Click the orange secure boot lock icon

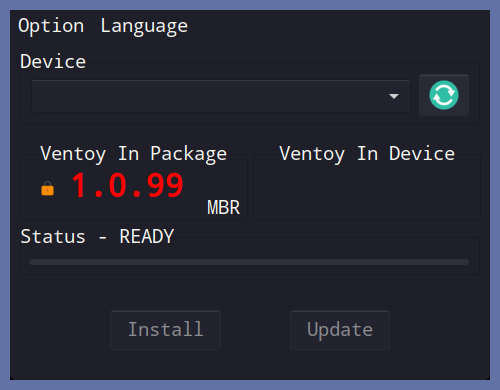click(47, 188)
